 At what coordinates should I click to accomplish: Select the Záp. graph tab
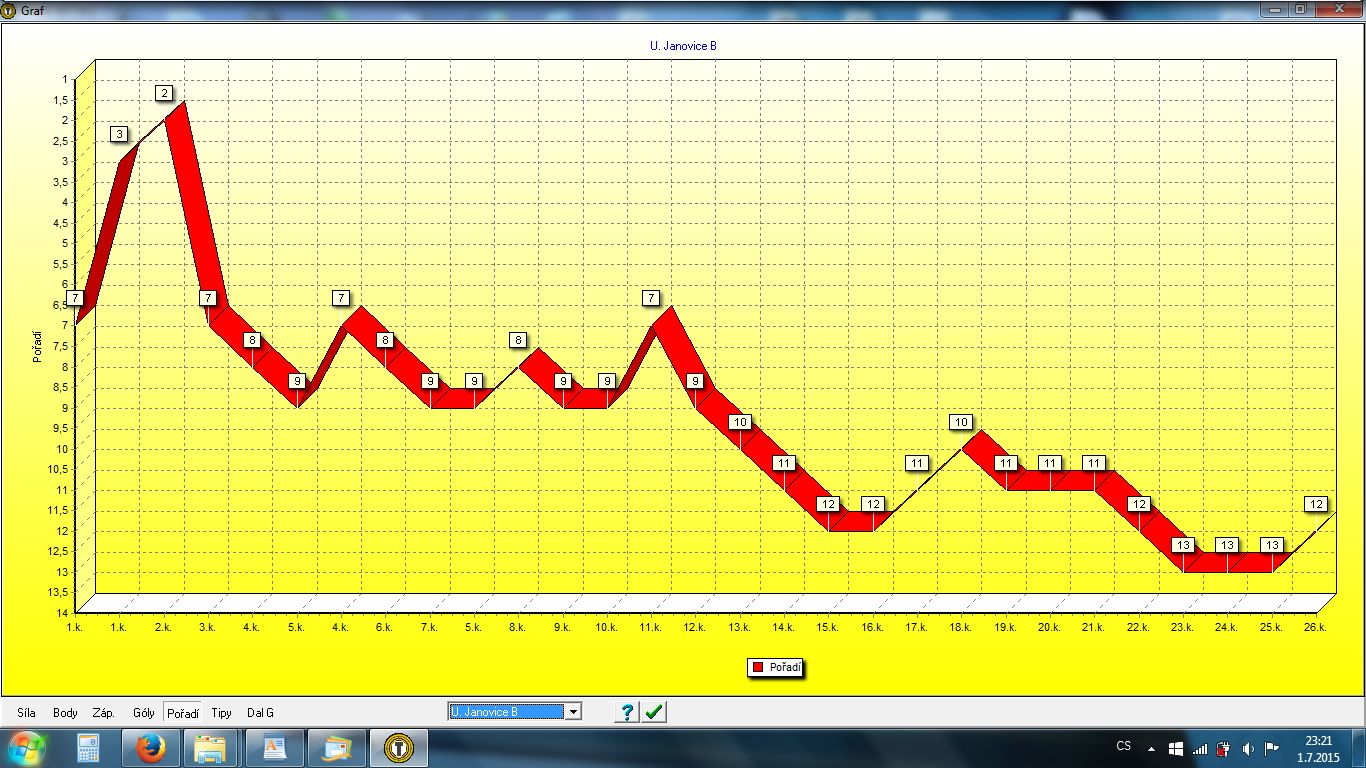coord(103,713)
